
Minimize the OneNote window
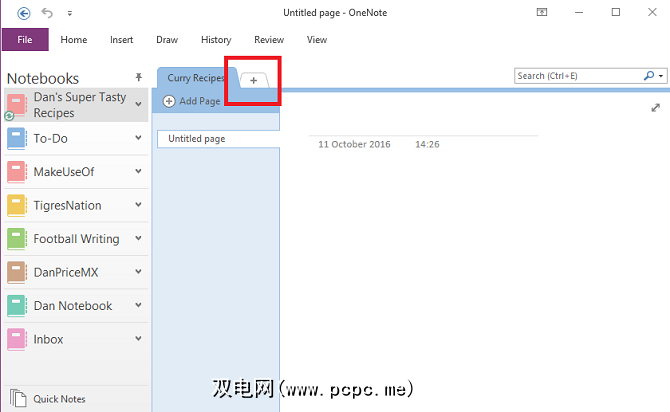(579, 12)
